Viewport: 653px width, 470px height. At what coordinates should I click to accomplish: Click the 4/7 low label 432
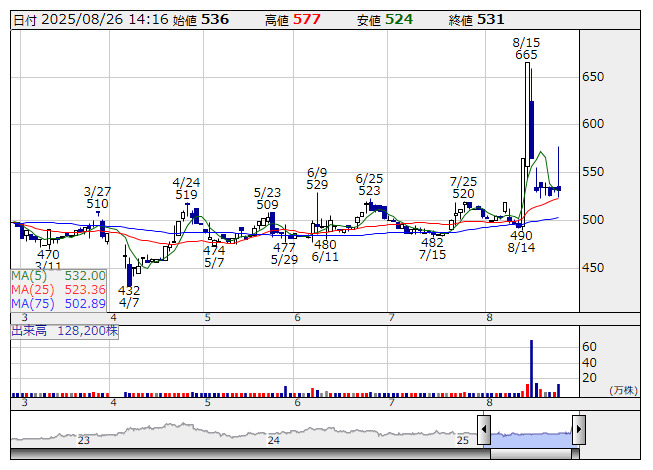point(129,290)
